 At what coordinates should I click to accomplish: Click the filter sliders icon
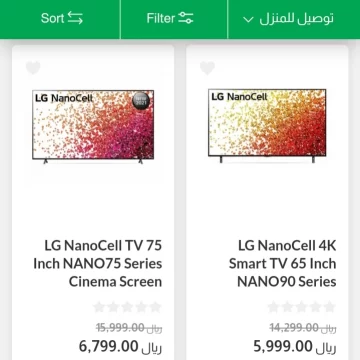click(186, 18)
